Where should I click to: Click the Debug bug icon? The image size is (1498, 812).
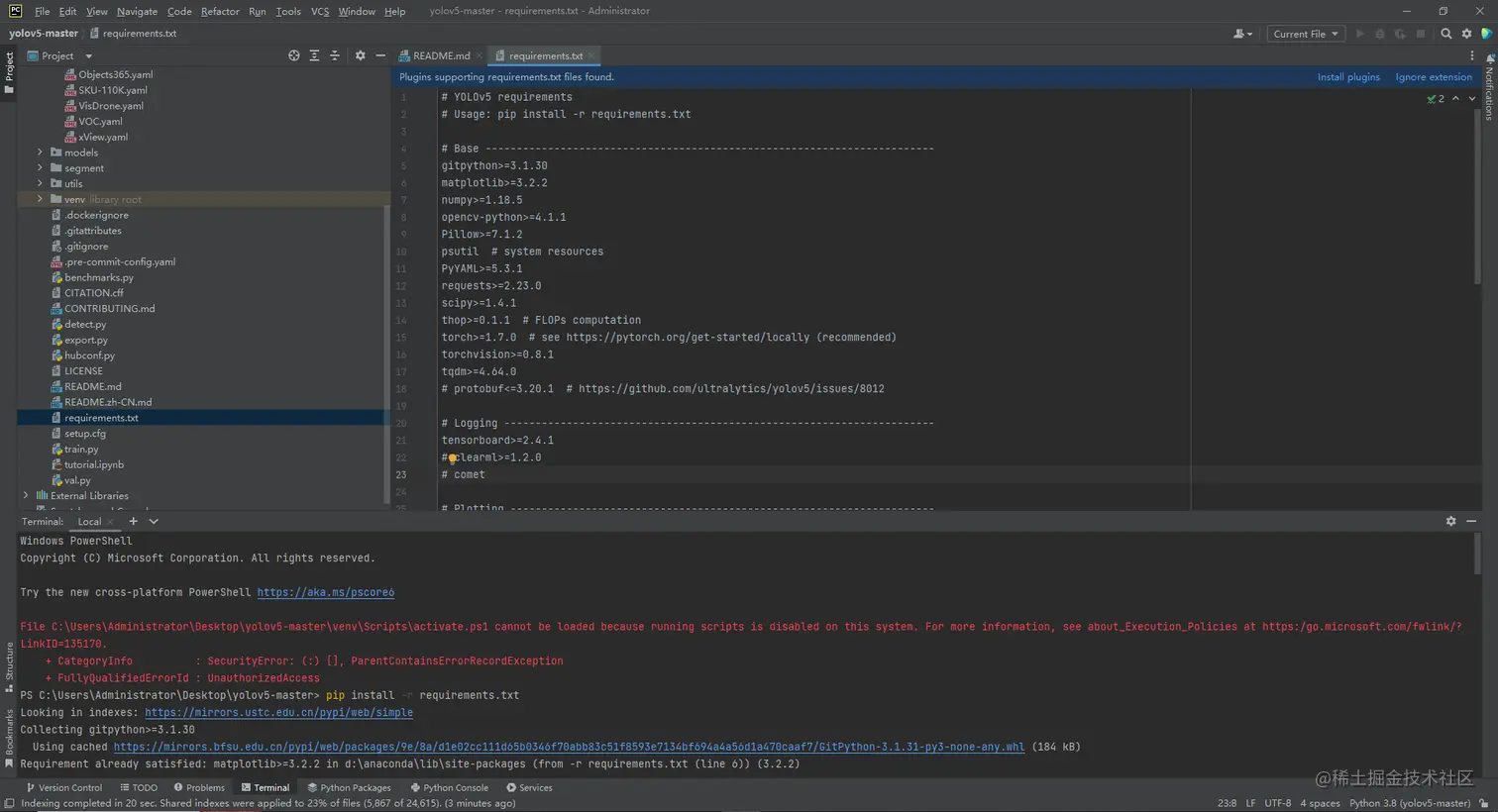tap(1379, 34)
